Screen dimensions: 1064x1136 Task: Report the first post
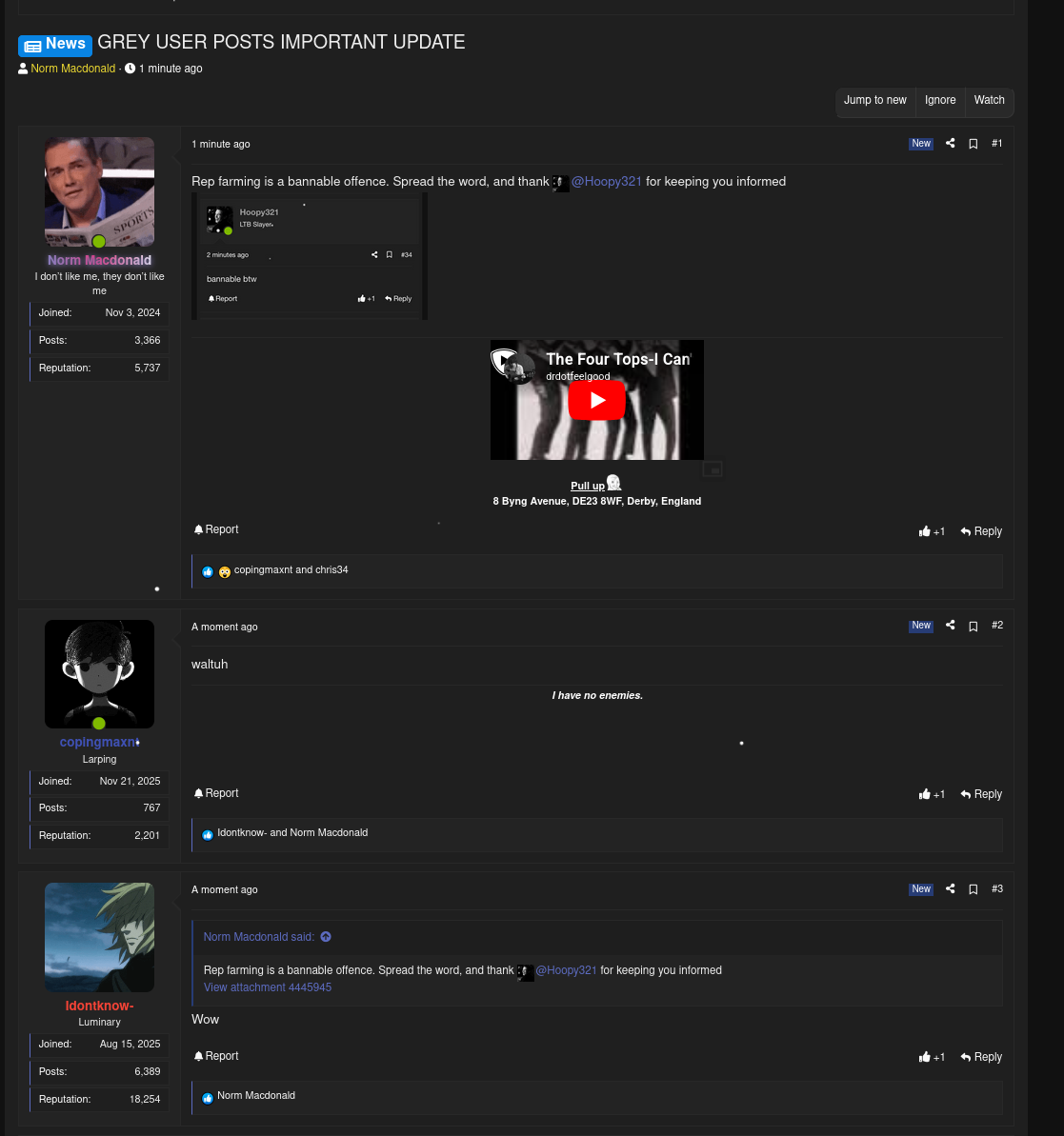point(215,529)
